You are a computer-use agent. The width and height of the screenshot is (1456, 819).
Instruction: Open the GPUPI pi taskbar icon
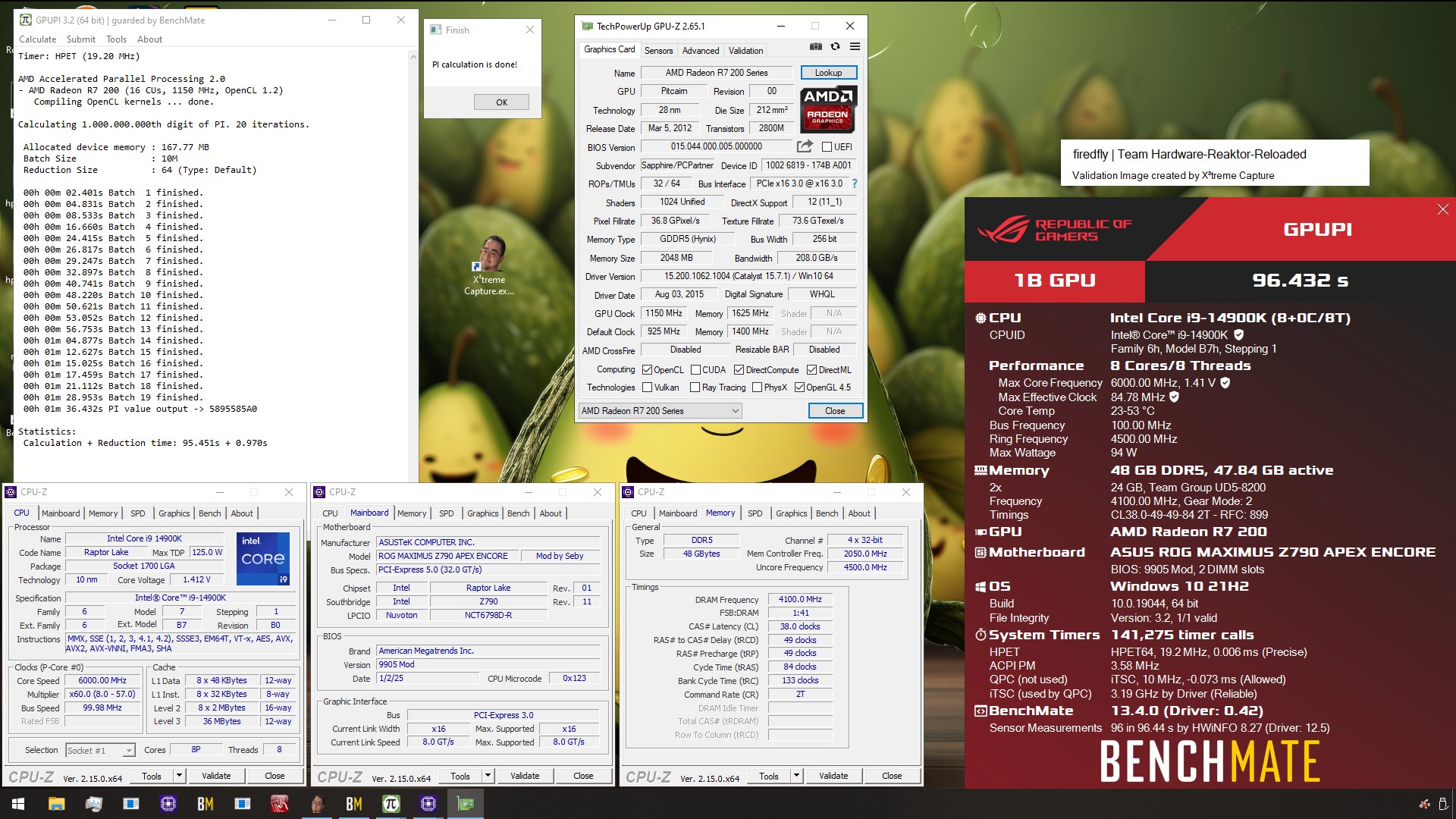(391, 804)
